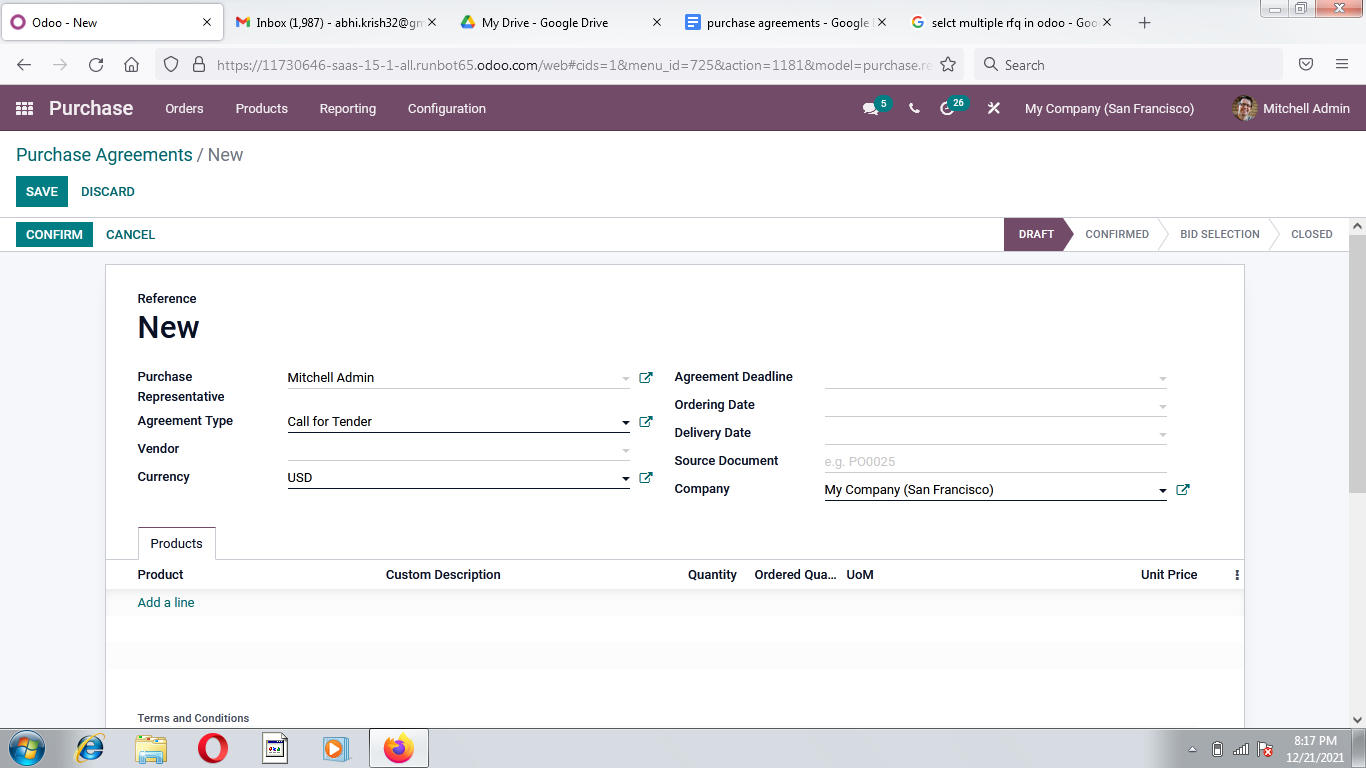
Task: Expand the Agreement Type dropdown
Action: [x=626, y=423]
